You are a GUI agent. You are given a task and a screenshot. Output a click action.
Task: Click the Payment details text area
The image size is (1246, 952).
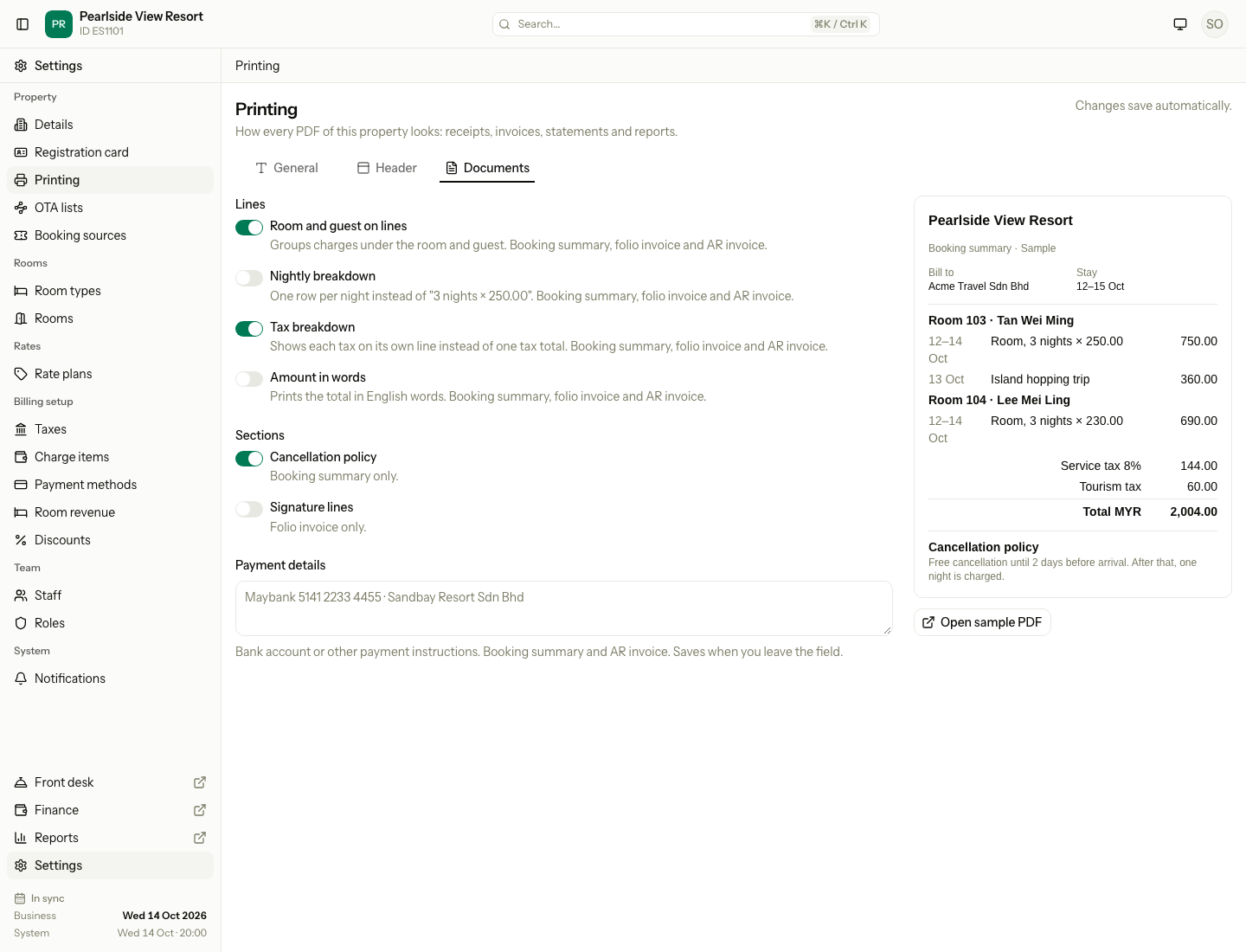(x=564, y=608)
